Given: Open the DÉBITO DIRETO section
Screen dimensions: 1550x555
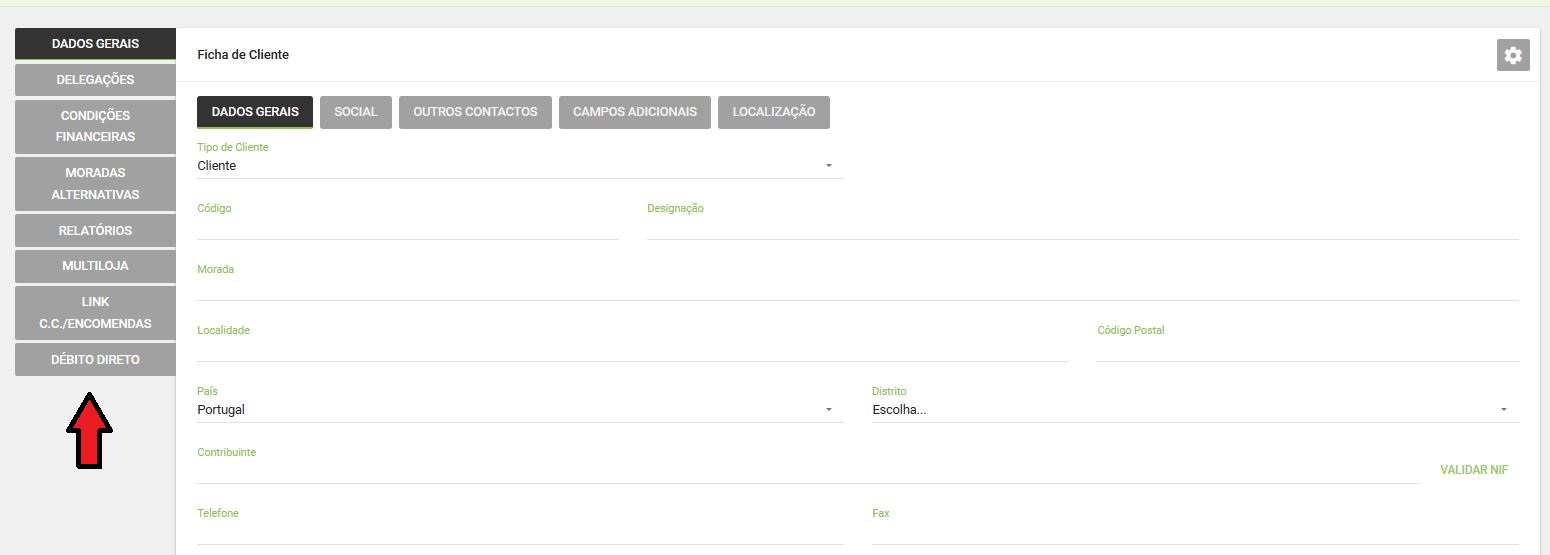Looking at the screenshot, I should tap(95, 360).
